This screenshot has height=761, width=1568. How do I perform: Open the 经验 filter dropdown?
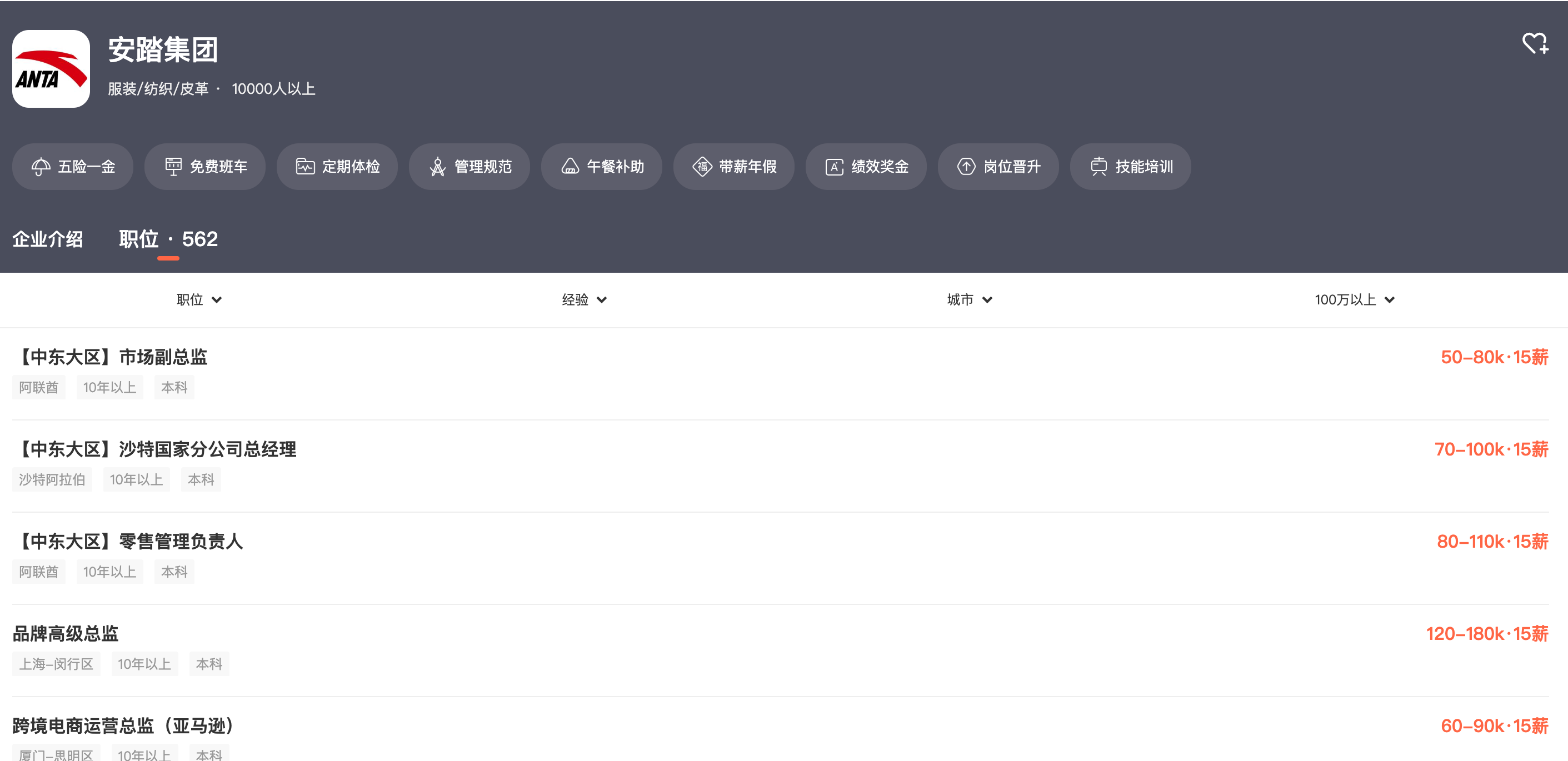click(584, 300)
